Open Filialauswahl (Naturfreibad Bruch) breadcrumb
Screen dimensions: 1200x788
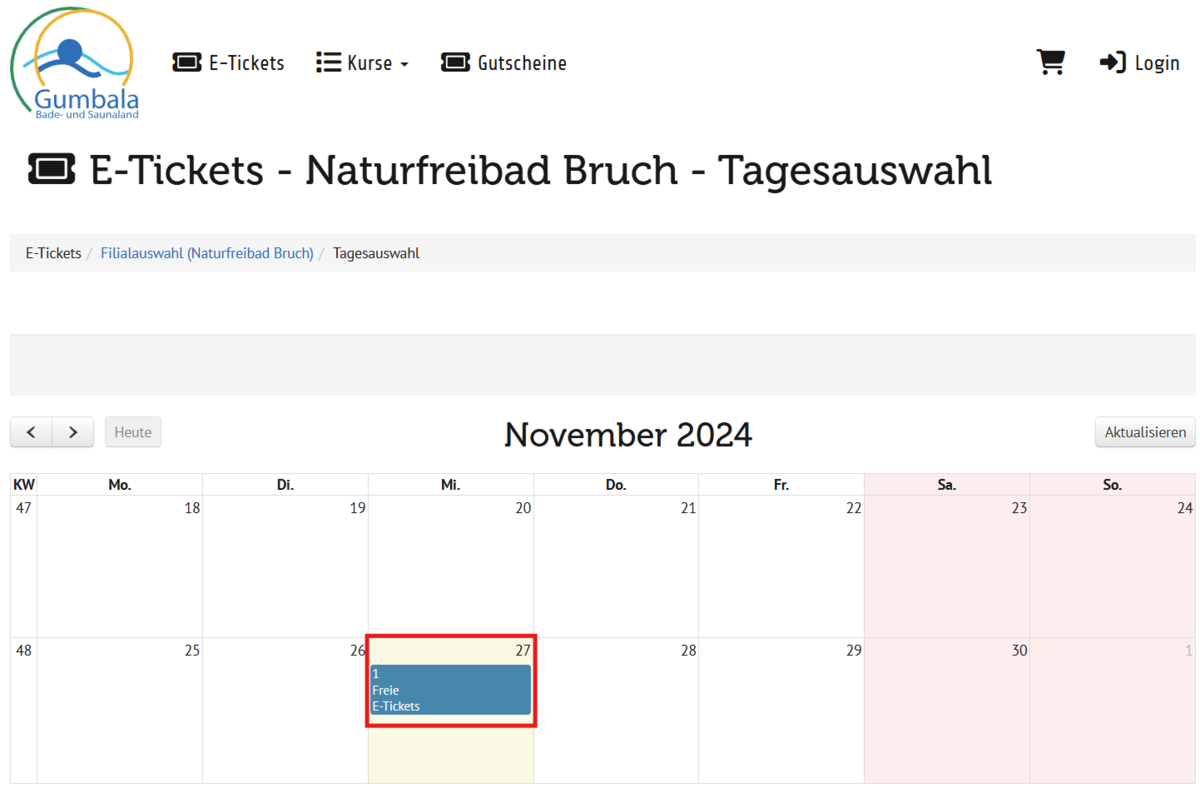tap(207, 253)
